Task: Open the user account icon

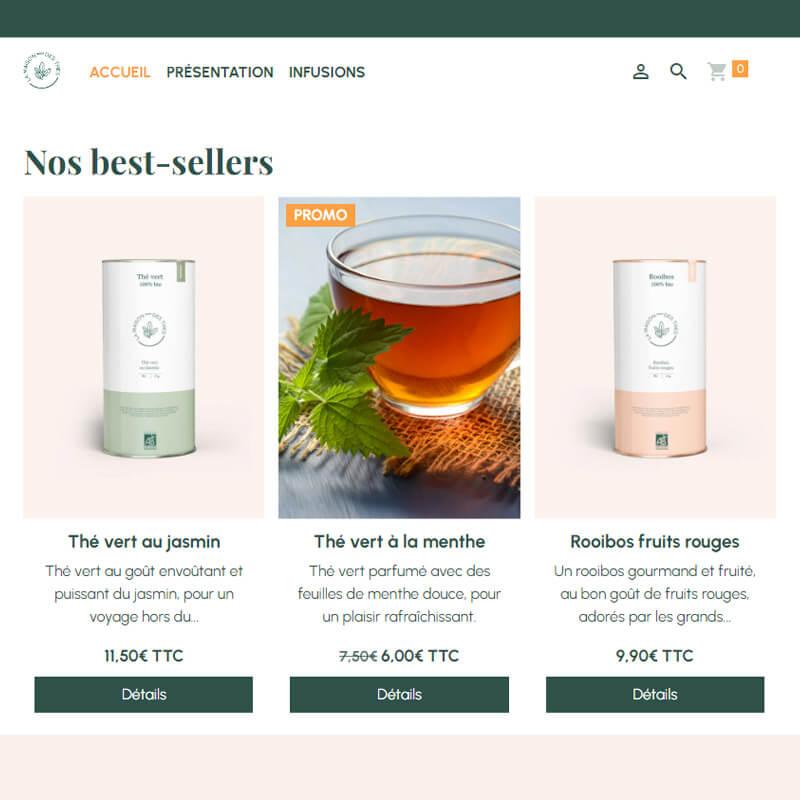Action: 641,71
